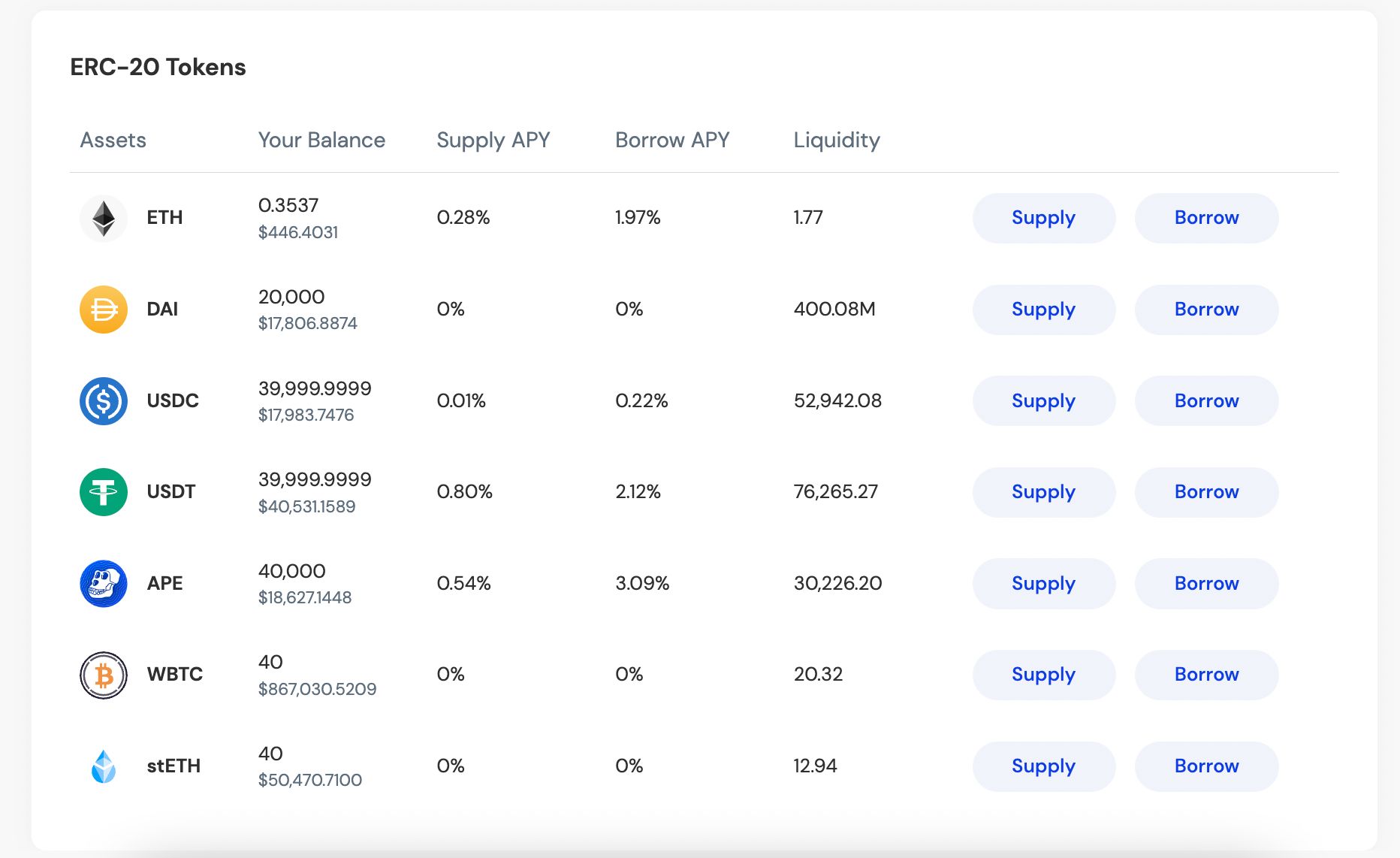The image size is (1400, 858).
Task: Click the Liquidity column header
Action: click(837, 140)
